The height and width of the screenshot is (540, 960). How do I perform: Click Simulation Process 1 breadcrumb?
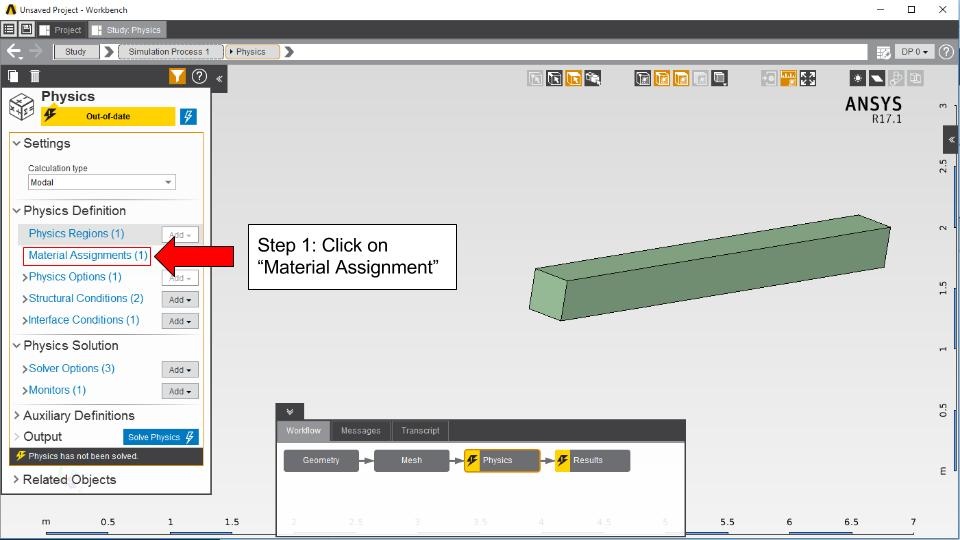[169, 52]
